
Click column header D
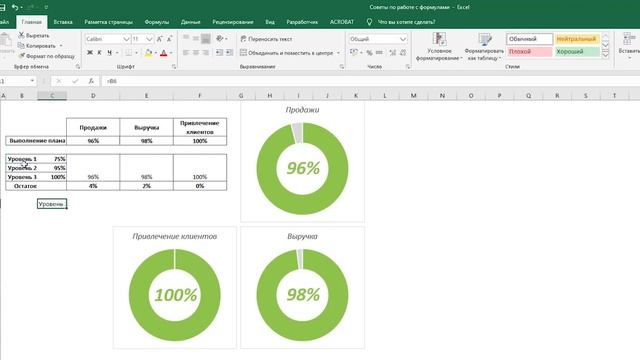[x=93, y=96]
